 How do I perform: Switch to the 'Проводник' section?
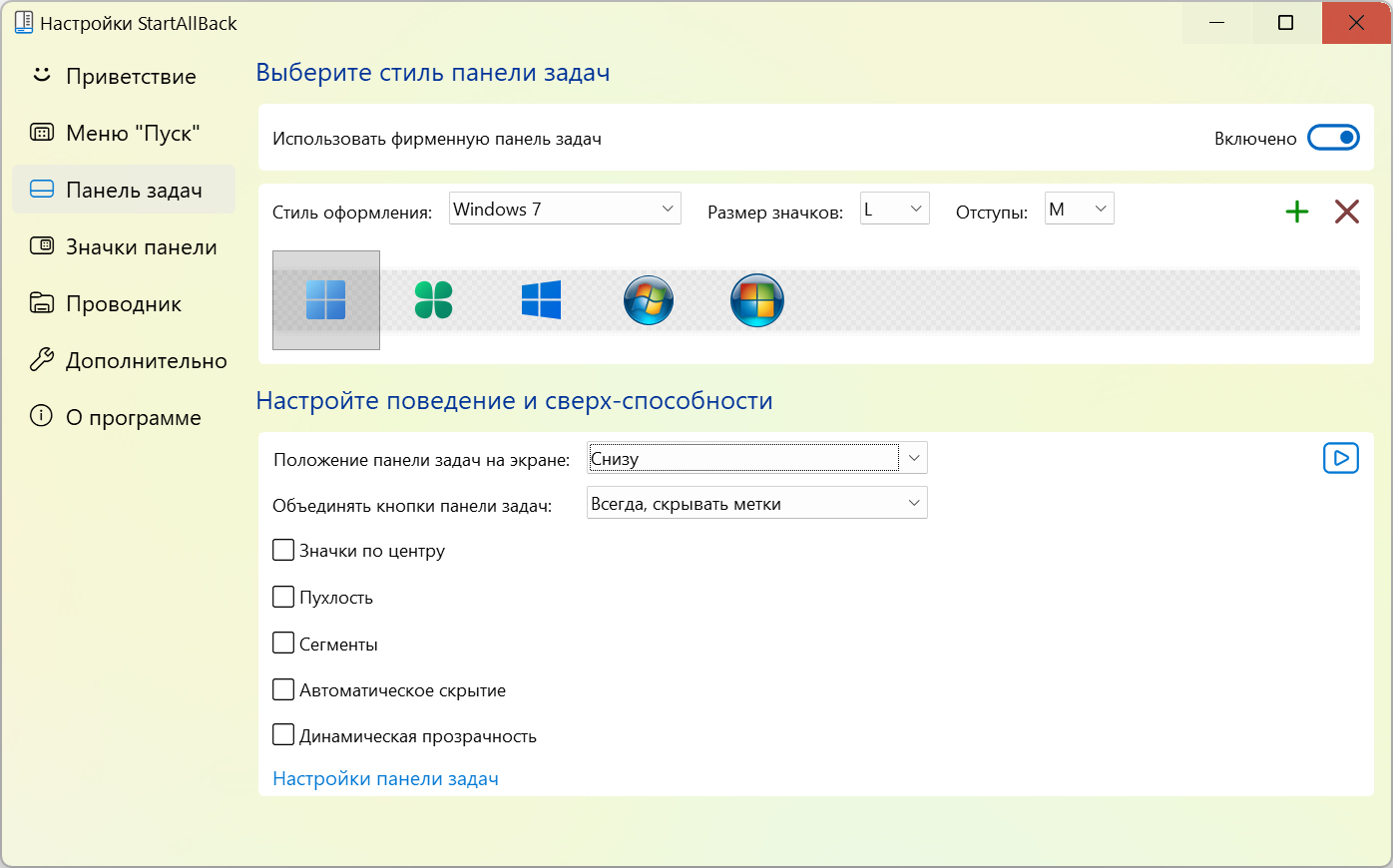point(124,303)
